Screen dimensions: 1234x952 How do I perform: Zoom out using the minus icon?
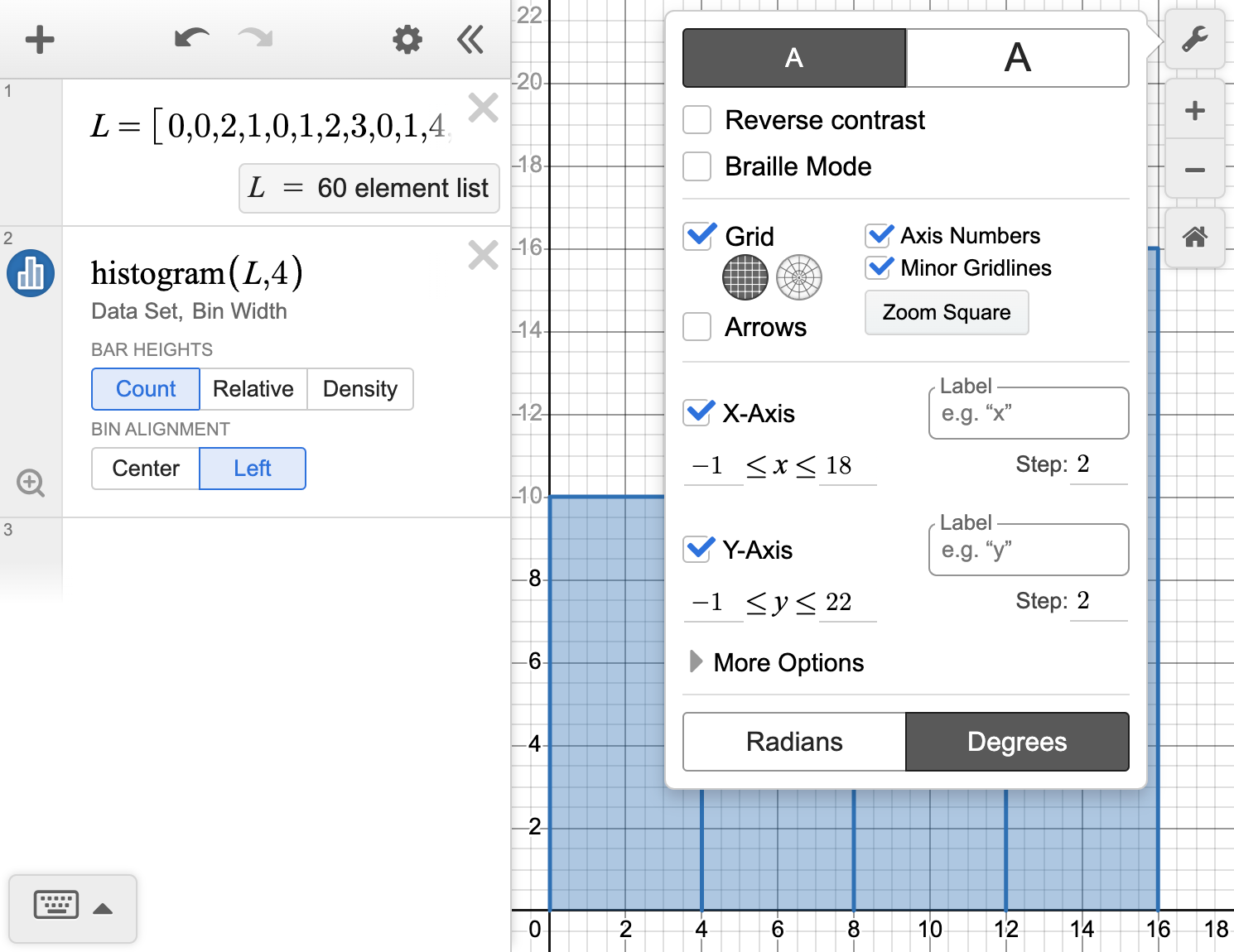click(x=1195, y=170)
